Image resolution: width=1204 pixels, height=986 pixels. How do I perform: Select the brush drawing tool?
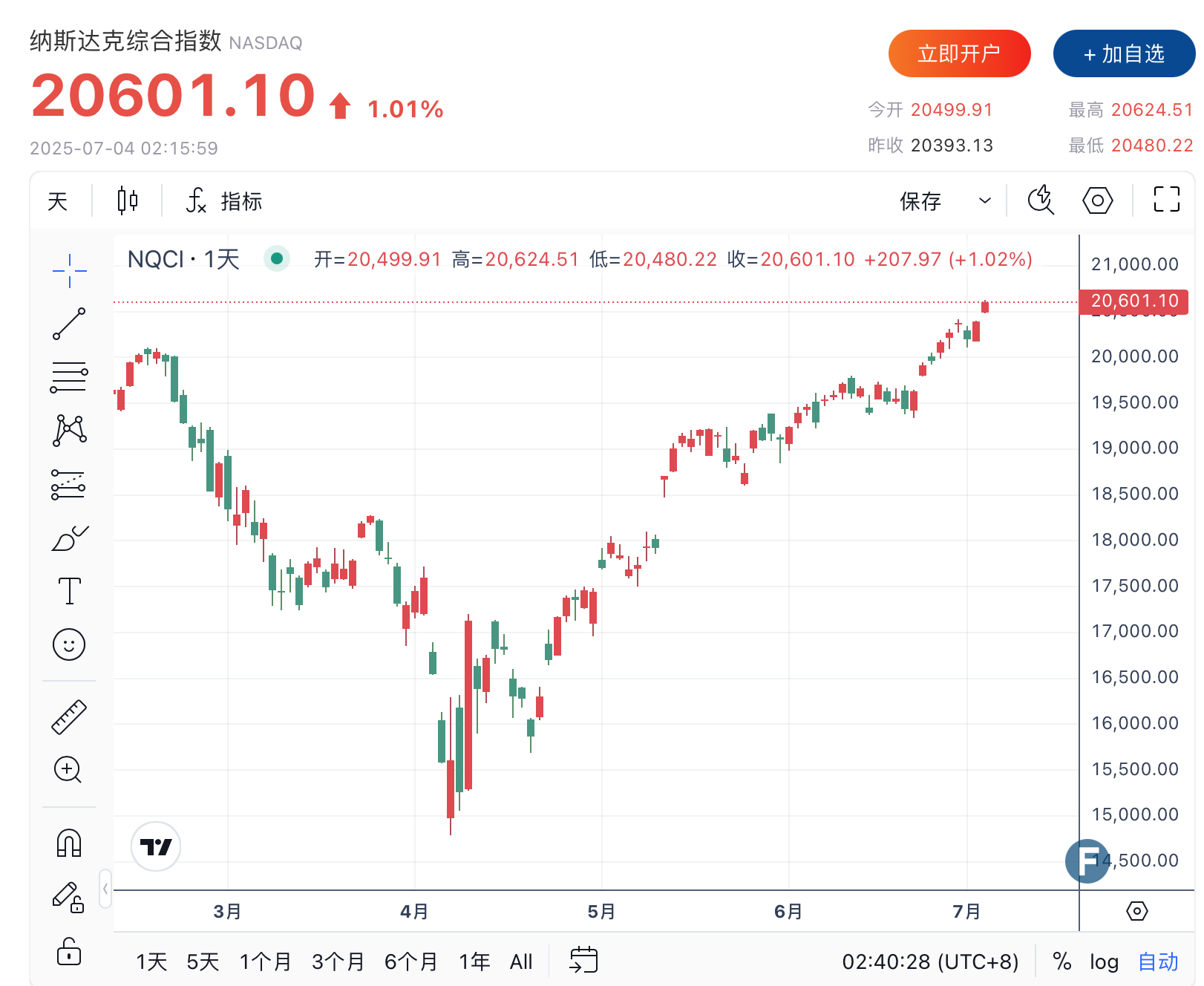(69, 538)
